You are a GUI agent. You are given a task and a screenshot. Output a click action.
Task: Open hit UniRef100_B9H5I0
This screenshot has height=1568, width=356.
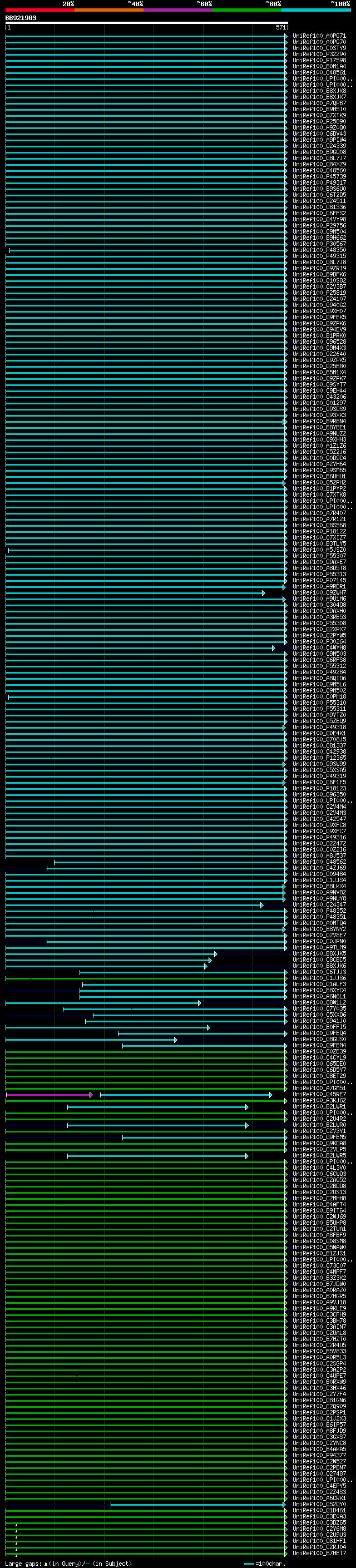point(319,109)
